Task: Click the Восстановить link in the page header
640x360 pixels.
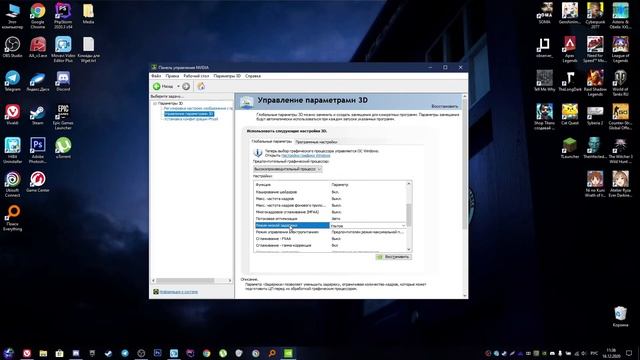Action: pos(444,106)
